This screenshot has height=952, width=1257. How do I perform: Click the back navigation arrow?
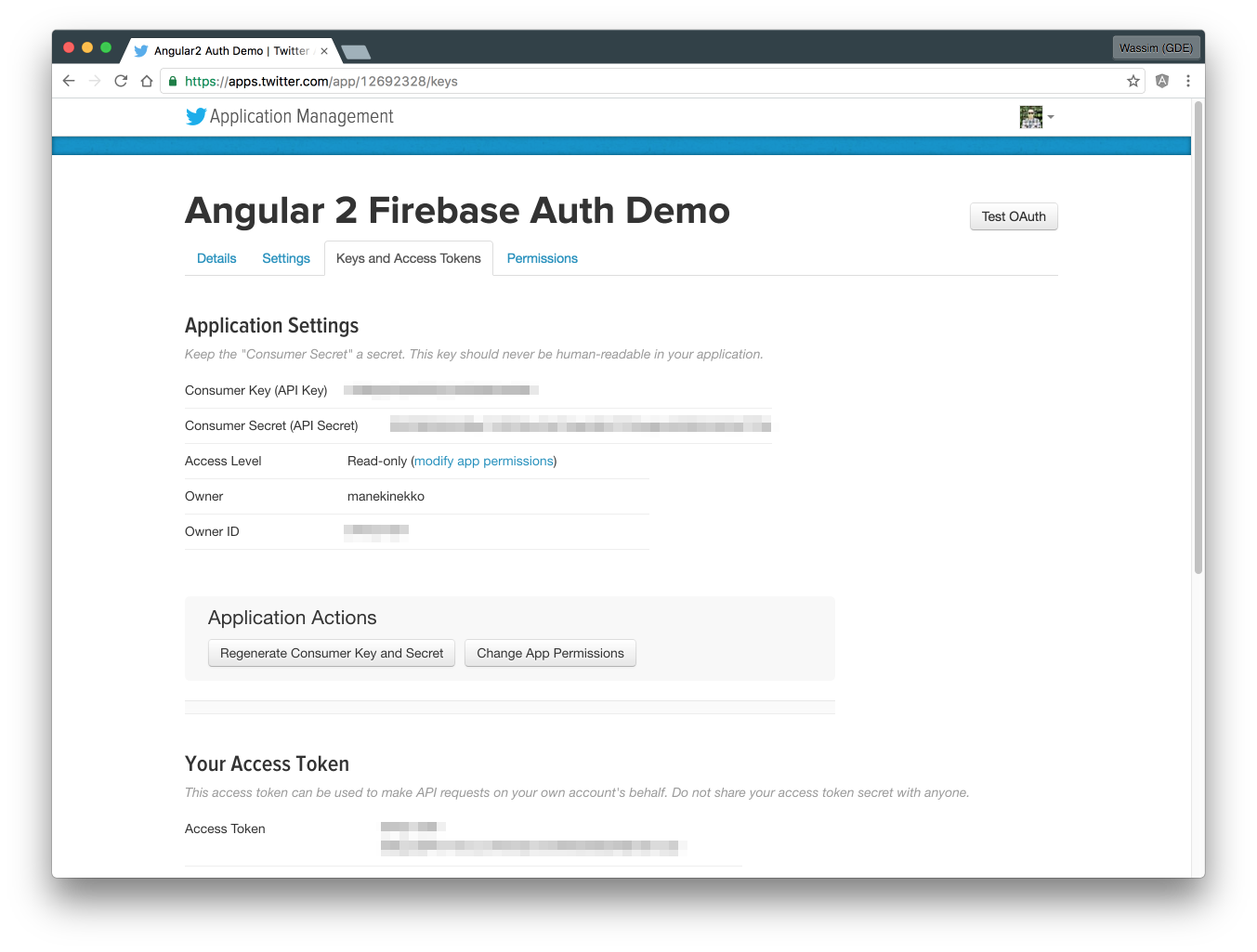(68, 81)
